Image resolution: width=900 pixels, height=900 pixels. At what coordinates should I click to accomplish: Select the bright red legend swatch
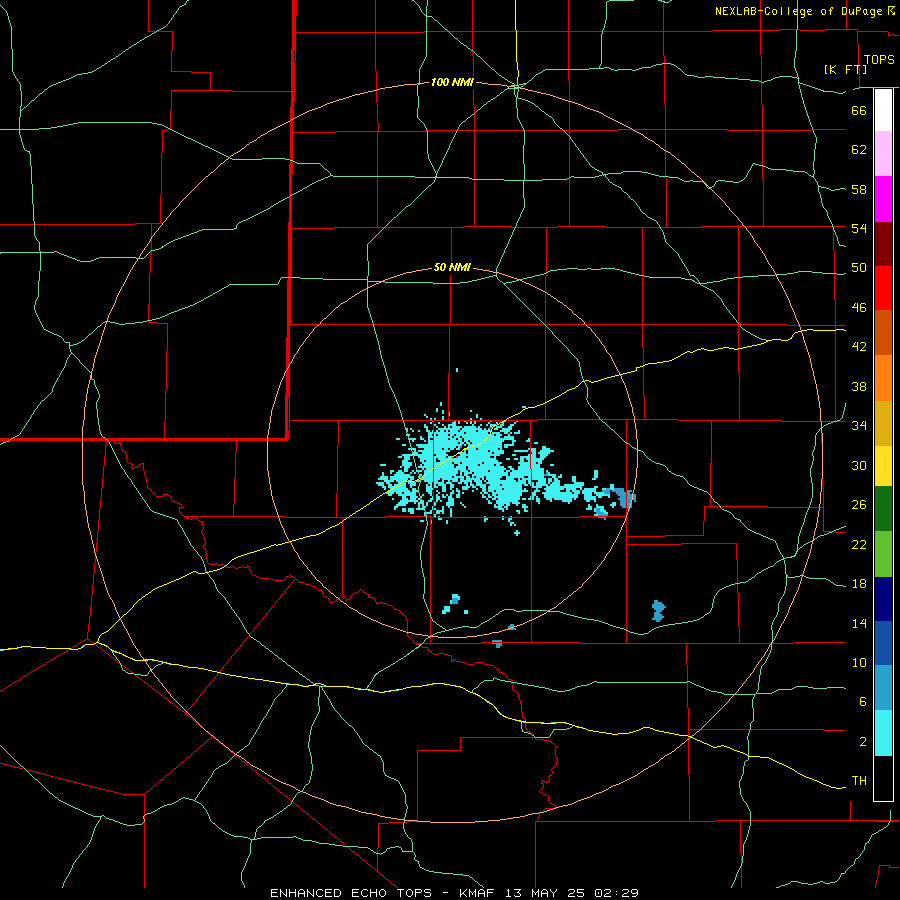pos(883,288)
